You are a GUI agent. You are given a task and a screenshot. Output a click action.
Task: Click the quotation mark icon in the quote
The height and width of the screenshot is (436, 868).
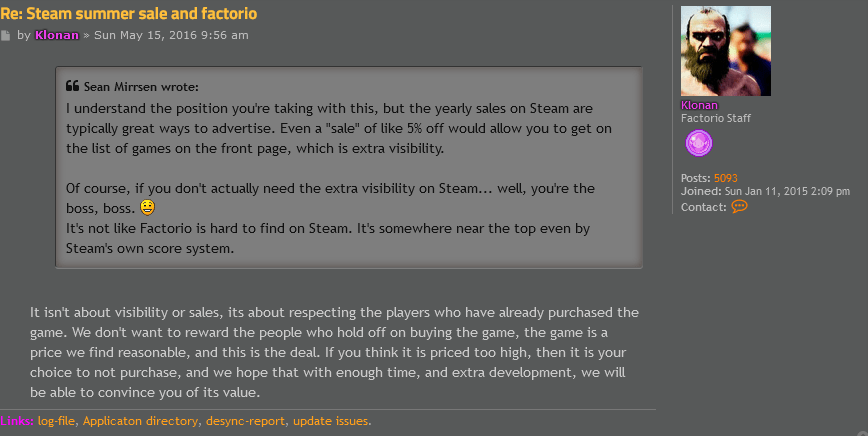72,86
